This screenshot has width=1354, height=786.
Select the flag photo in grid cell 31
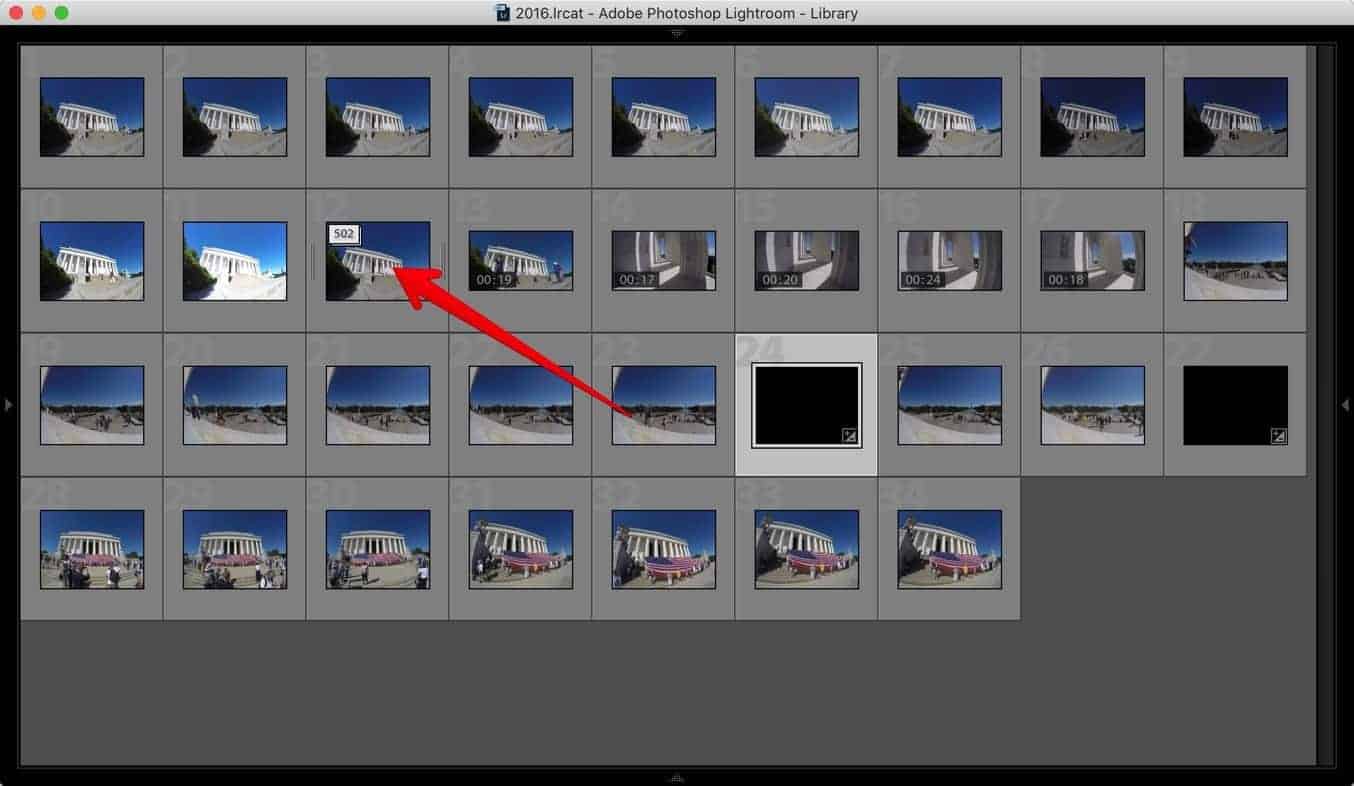521,549
